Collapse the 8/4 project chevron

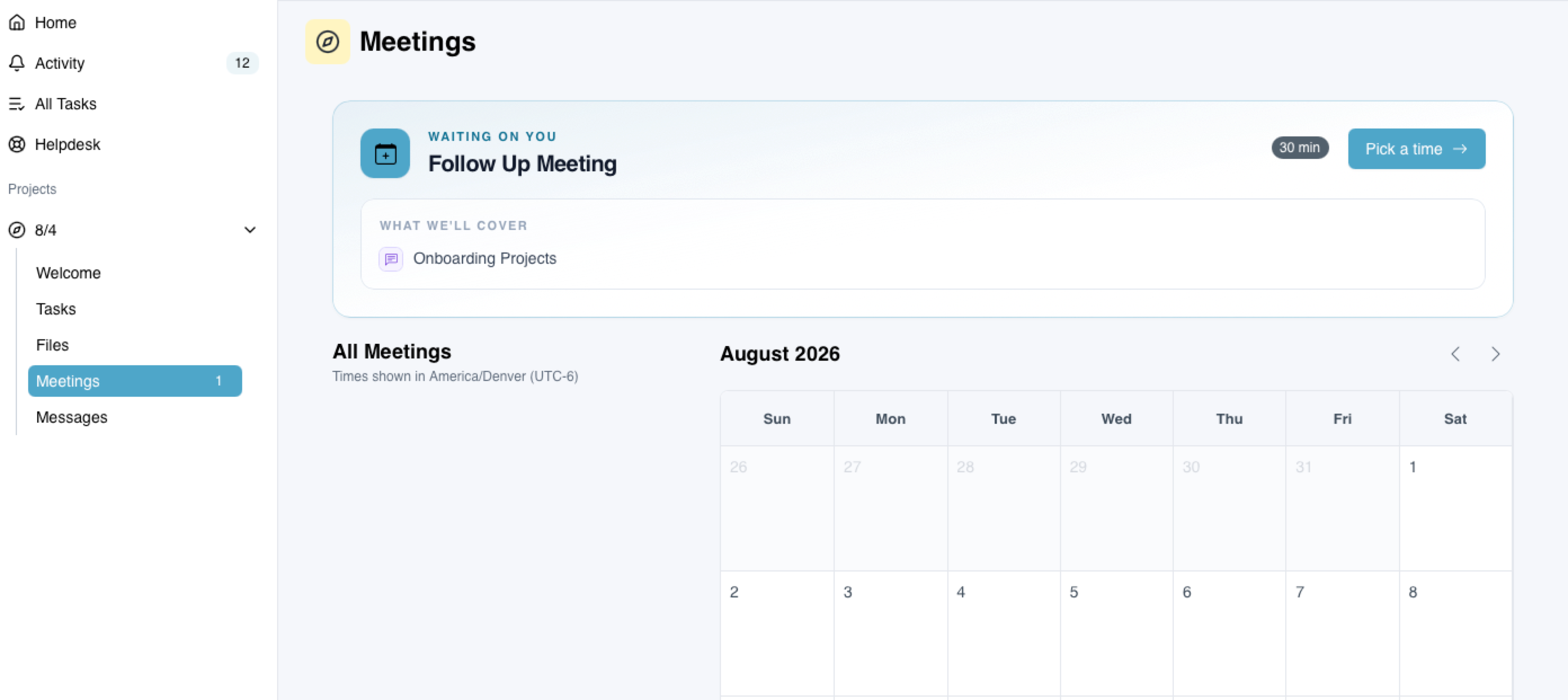250,230
